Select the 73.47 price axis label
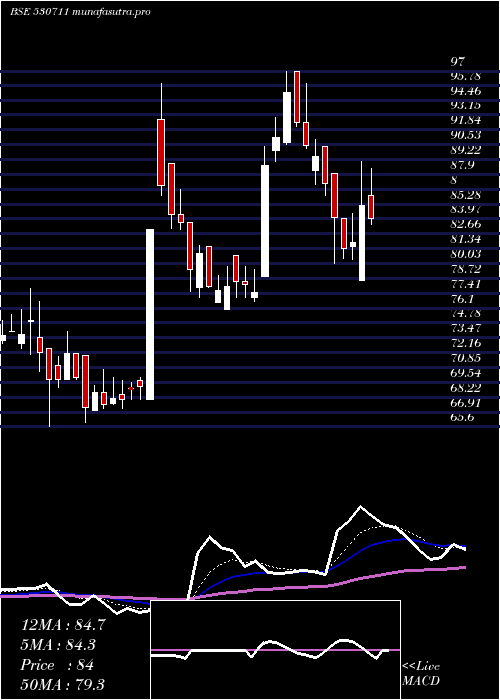 (x=465, y=328)
